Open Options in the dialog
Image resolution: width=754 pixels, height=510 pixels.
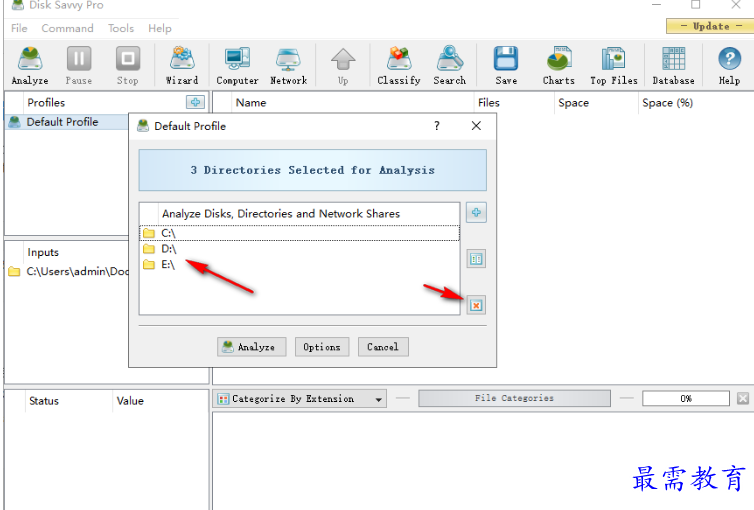(322, 347)
